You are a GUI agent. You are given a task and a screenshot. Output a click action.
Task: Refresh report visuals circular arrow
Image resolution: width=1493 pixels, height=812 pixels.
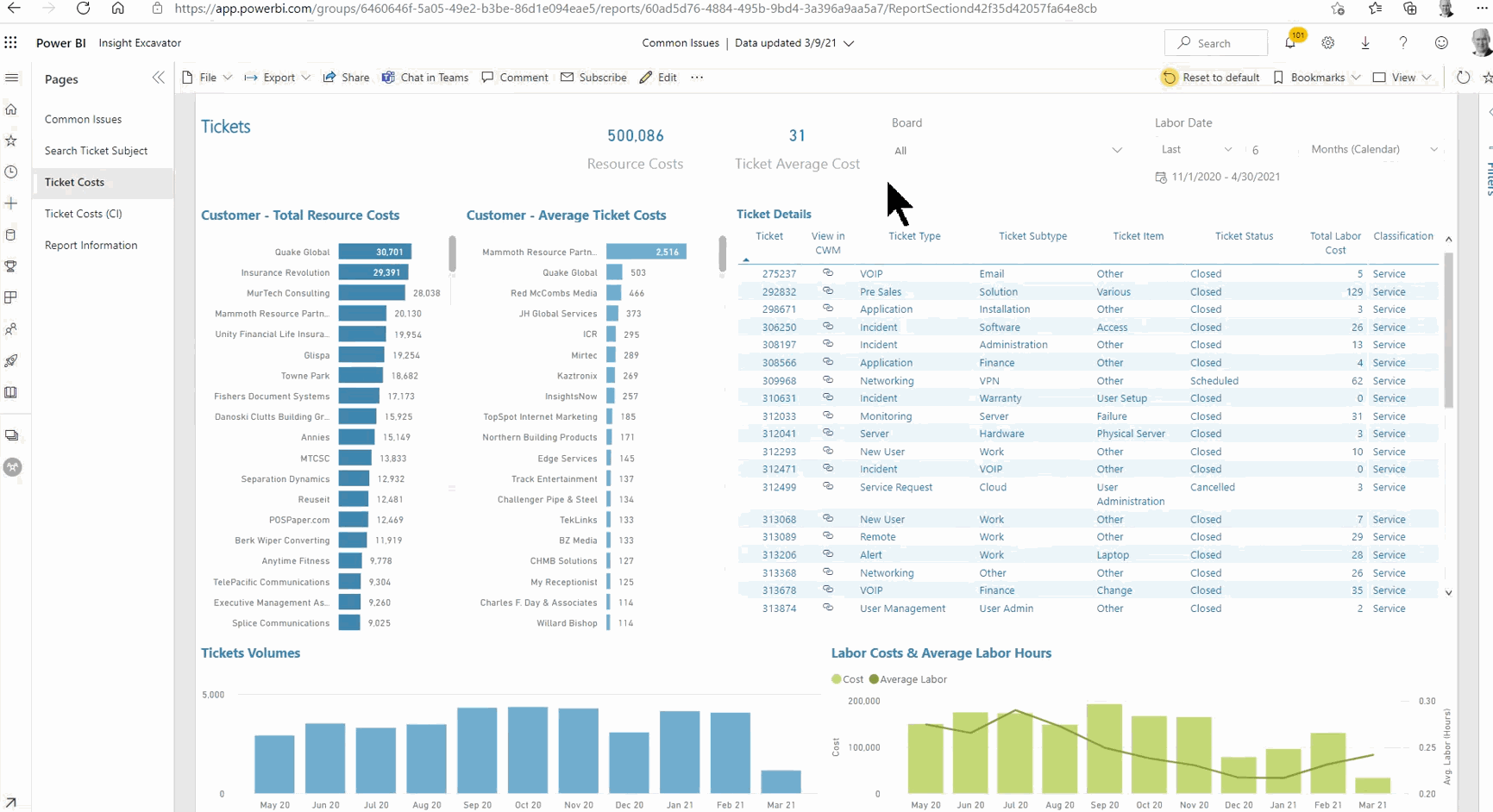(1463, 78)
